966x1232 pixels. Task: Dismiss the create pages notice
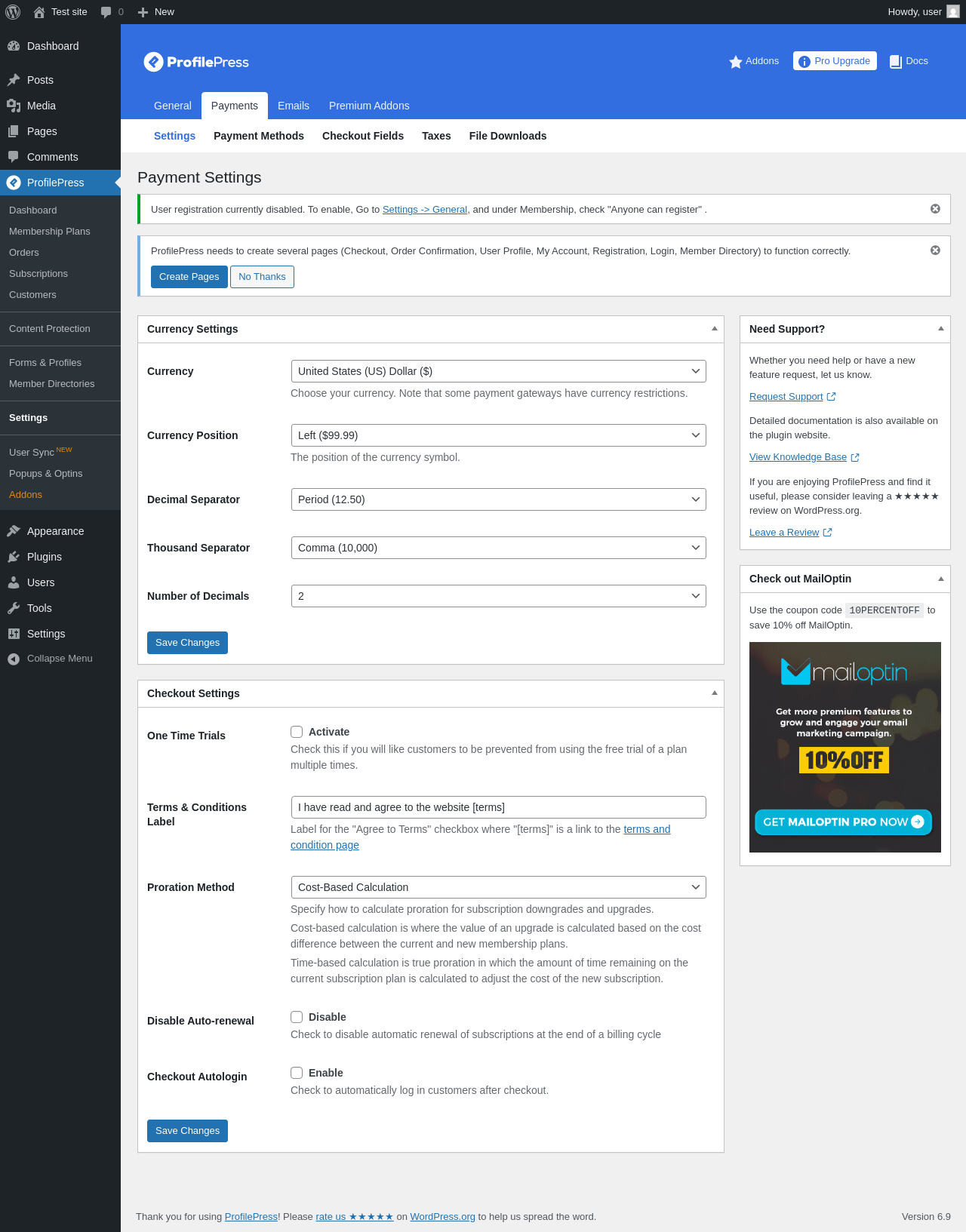pyautogui.click(x=935, y=250)
